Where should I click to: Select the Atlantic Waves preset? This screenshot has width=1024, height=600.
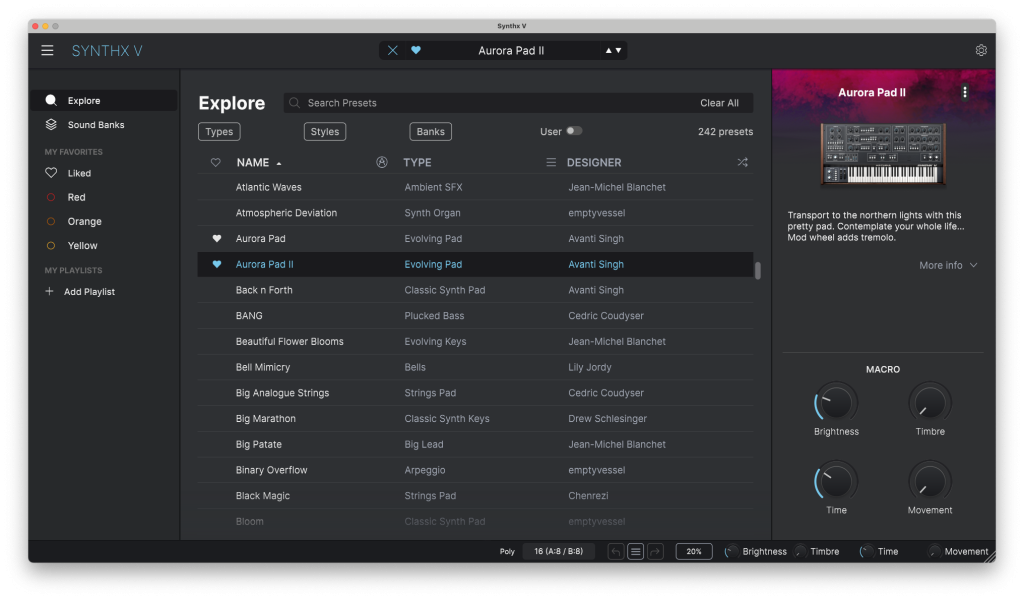475,187
